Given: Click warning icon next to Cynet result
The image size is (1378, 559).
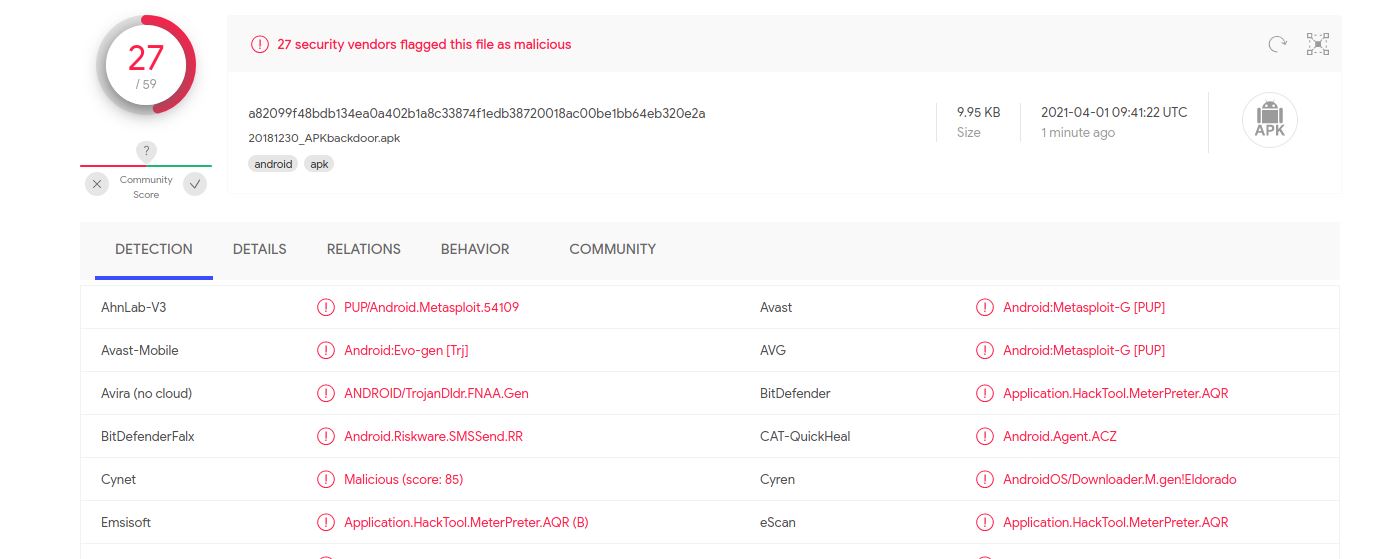Looking at the screenshot, I should pyautogui.click(x=325, y=479).
